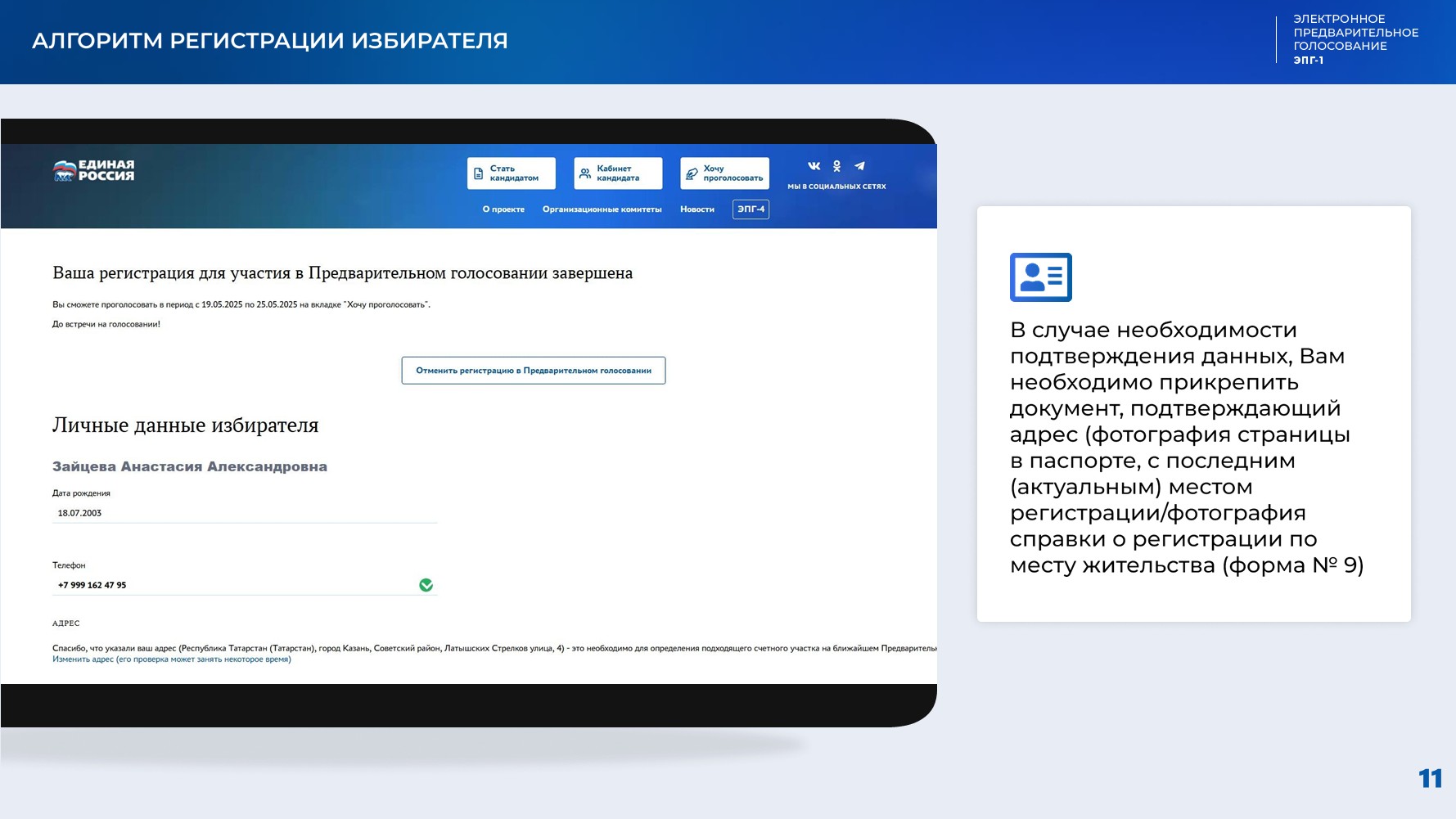The image size is (1456, 819).
Task: Click document icon in Стать кандидатом button
Action: [479, 173]
